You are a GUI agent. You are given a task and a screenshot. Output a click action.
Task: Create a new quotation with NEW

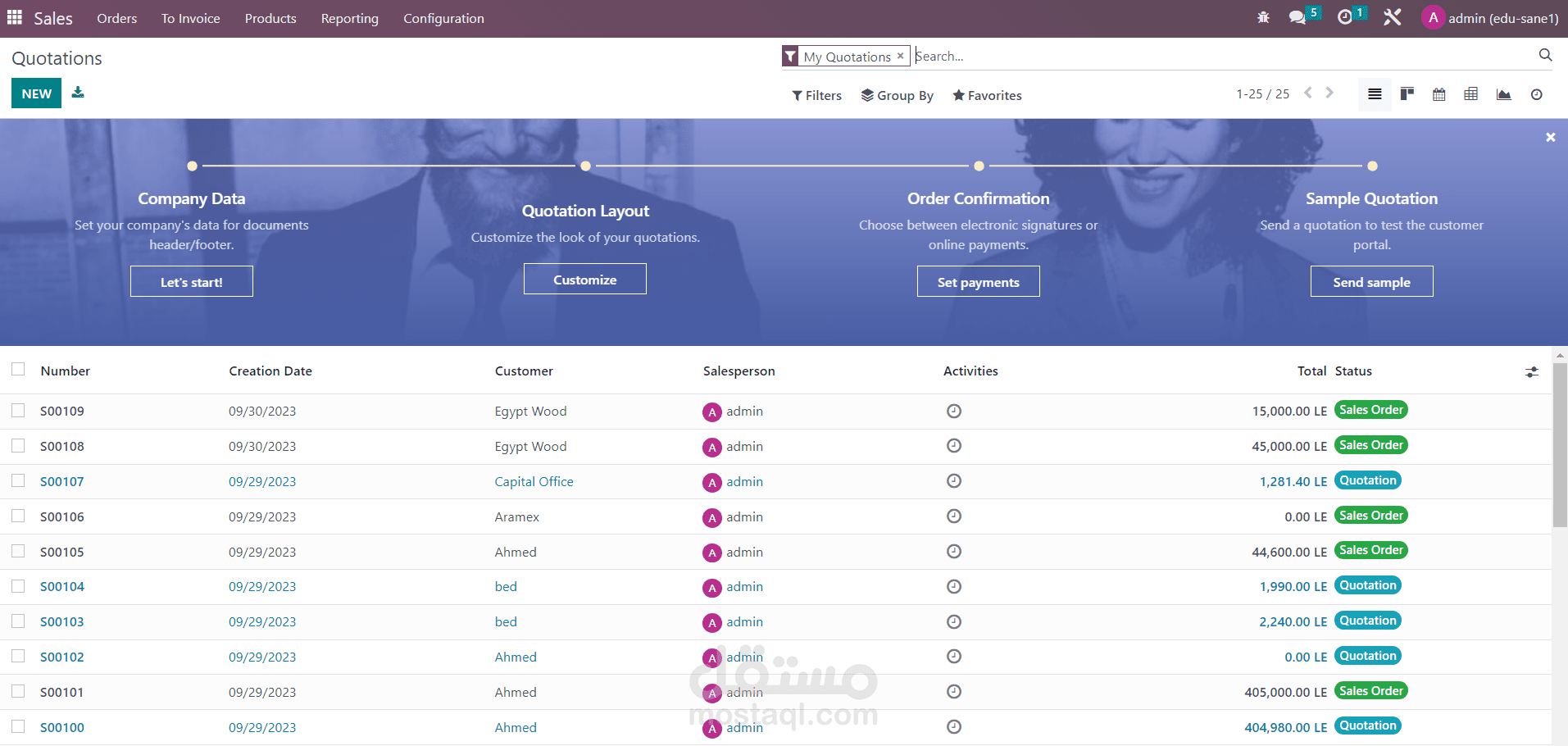pos(36,93)
